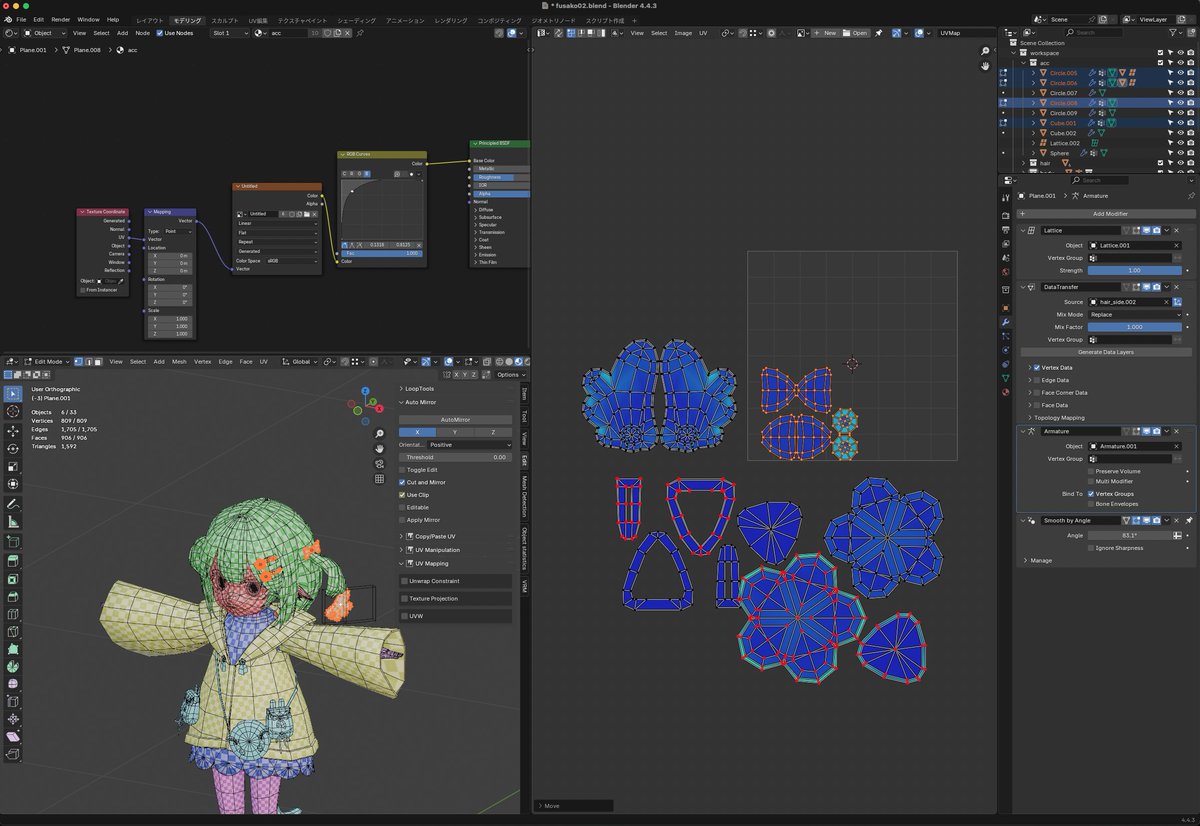Screen dimensions: 1200x826
Task: Enable the Apply Mirror checkbox
Action: pyautogui.click(x=402, y=520)
